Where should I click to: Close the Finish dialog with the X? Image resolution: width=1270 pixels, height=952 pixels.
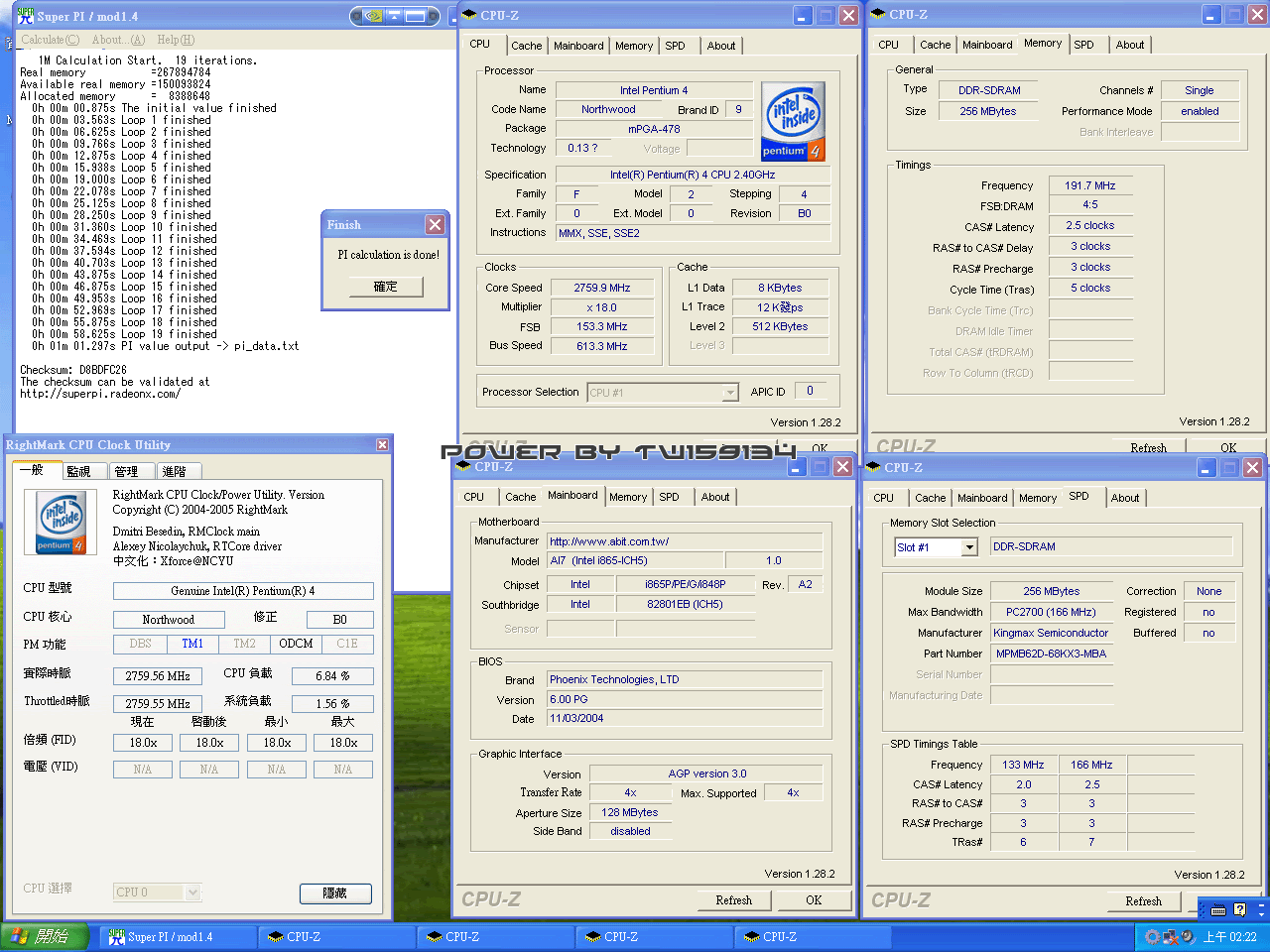click(x=435, y=225)
